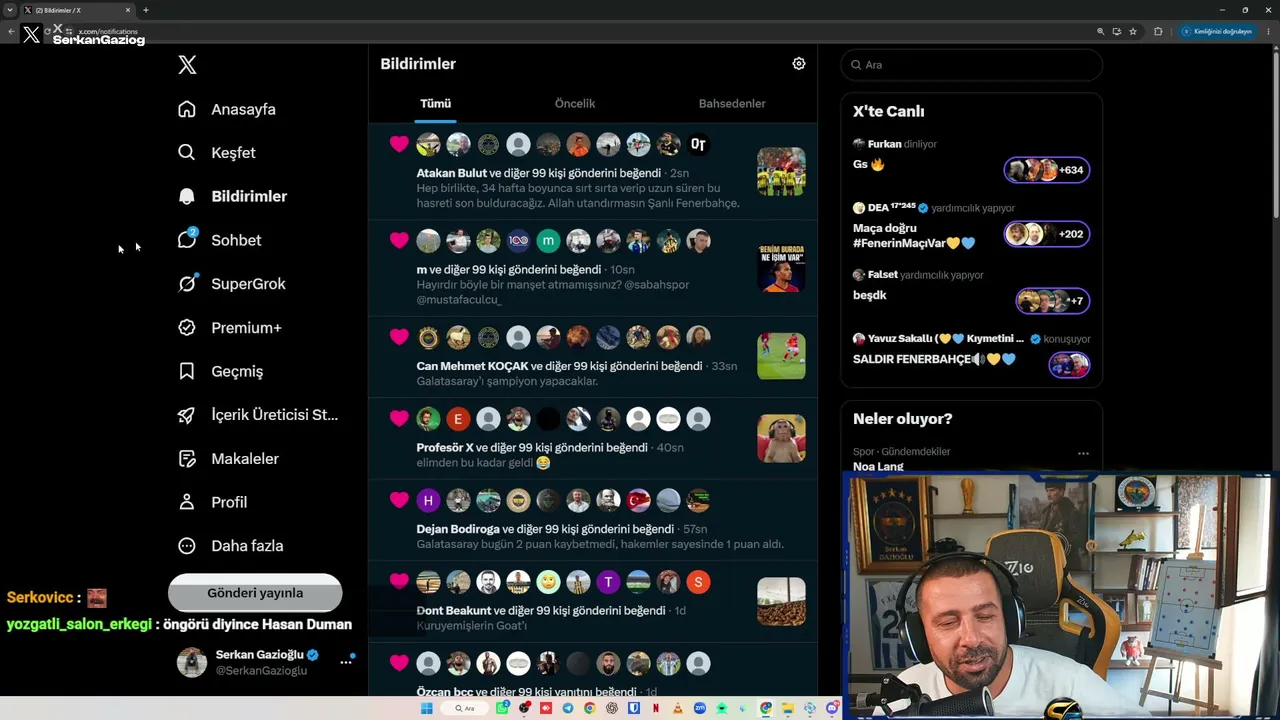1280x720 pixels.
Task: Click the text 'Galatasaray'ı şampiyon yapacaklar.'
Action: pos(507,381)
